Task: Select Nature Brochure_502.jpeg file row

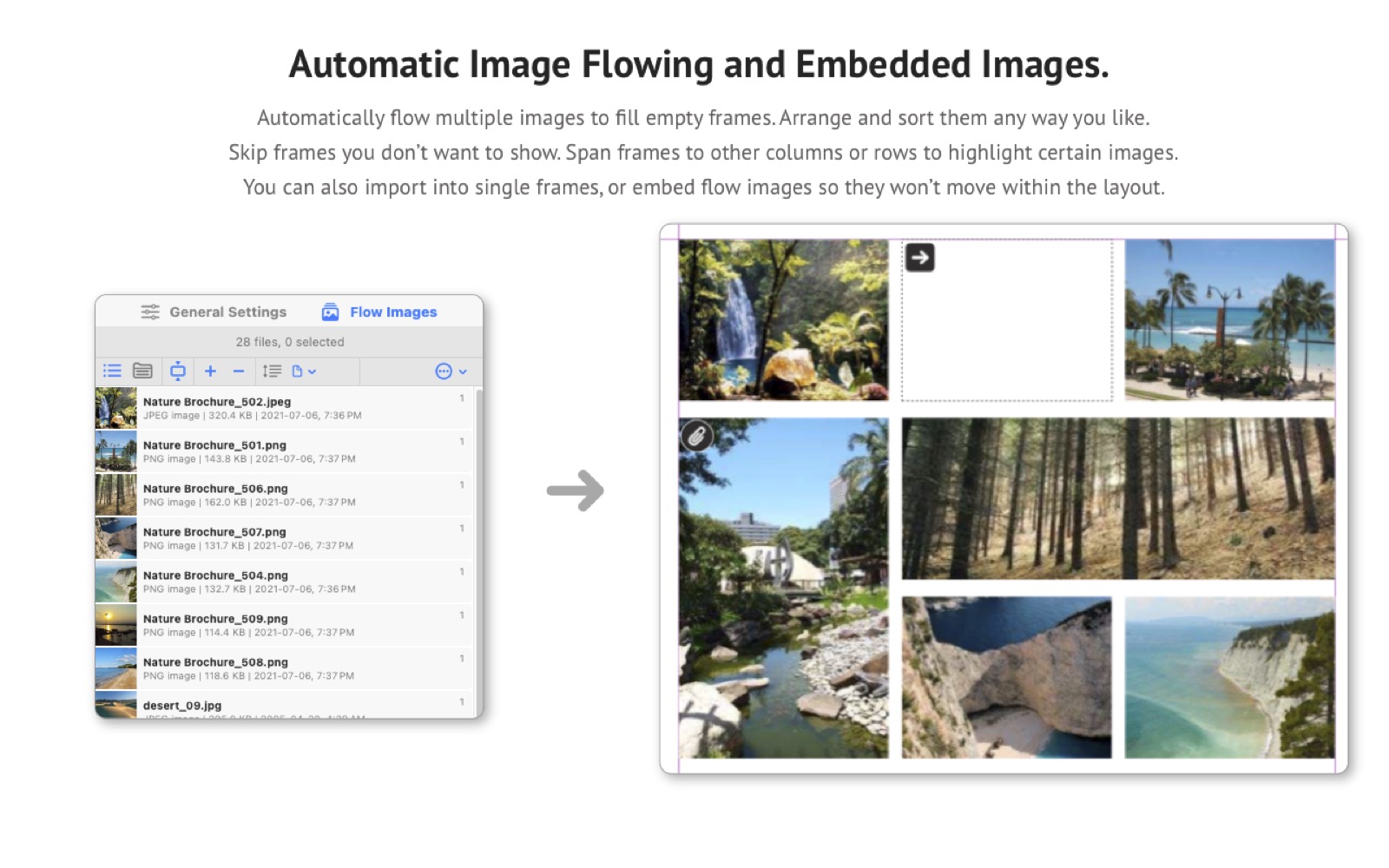Action: coord(284,408)
